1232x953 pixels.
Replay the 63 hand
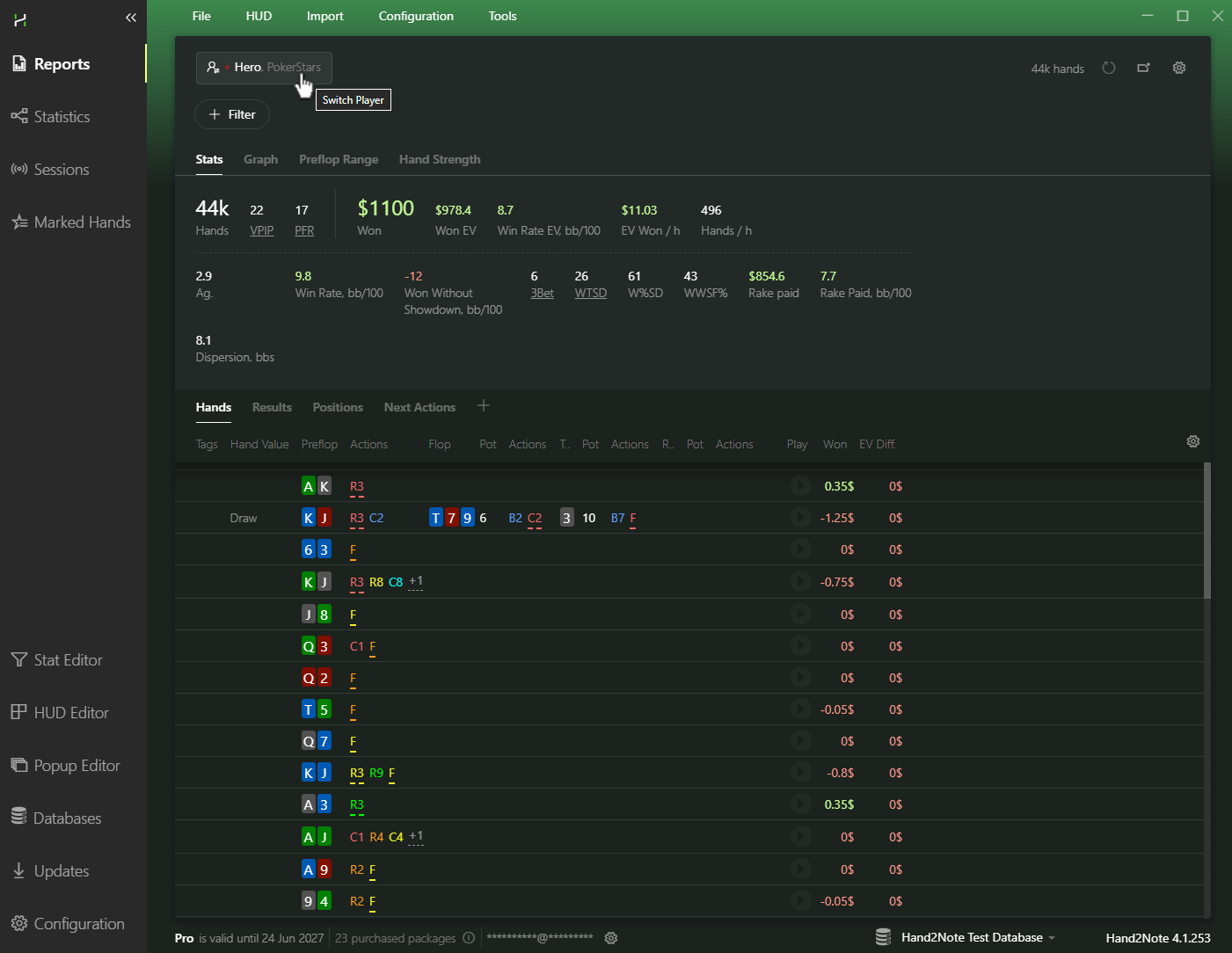(800, 549)
